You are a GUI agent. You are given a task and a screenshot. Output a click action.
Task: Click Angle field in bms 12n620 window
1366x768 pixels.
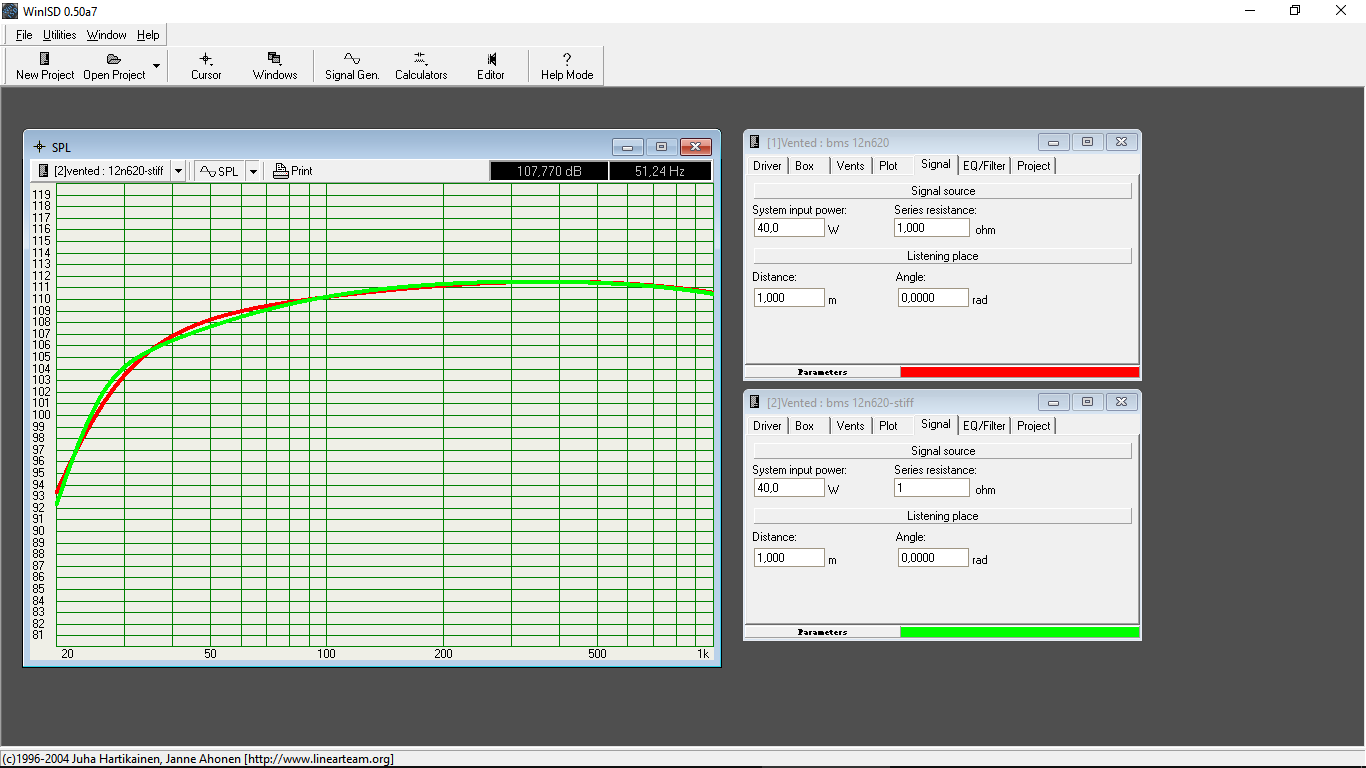click(x=933, y=298)
